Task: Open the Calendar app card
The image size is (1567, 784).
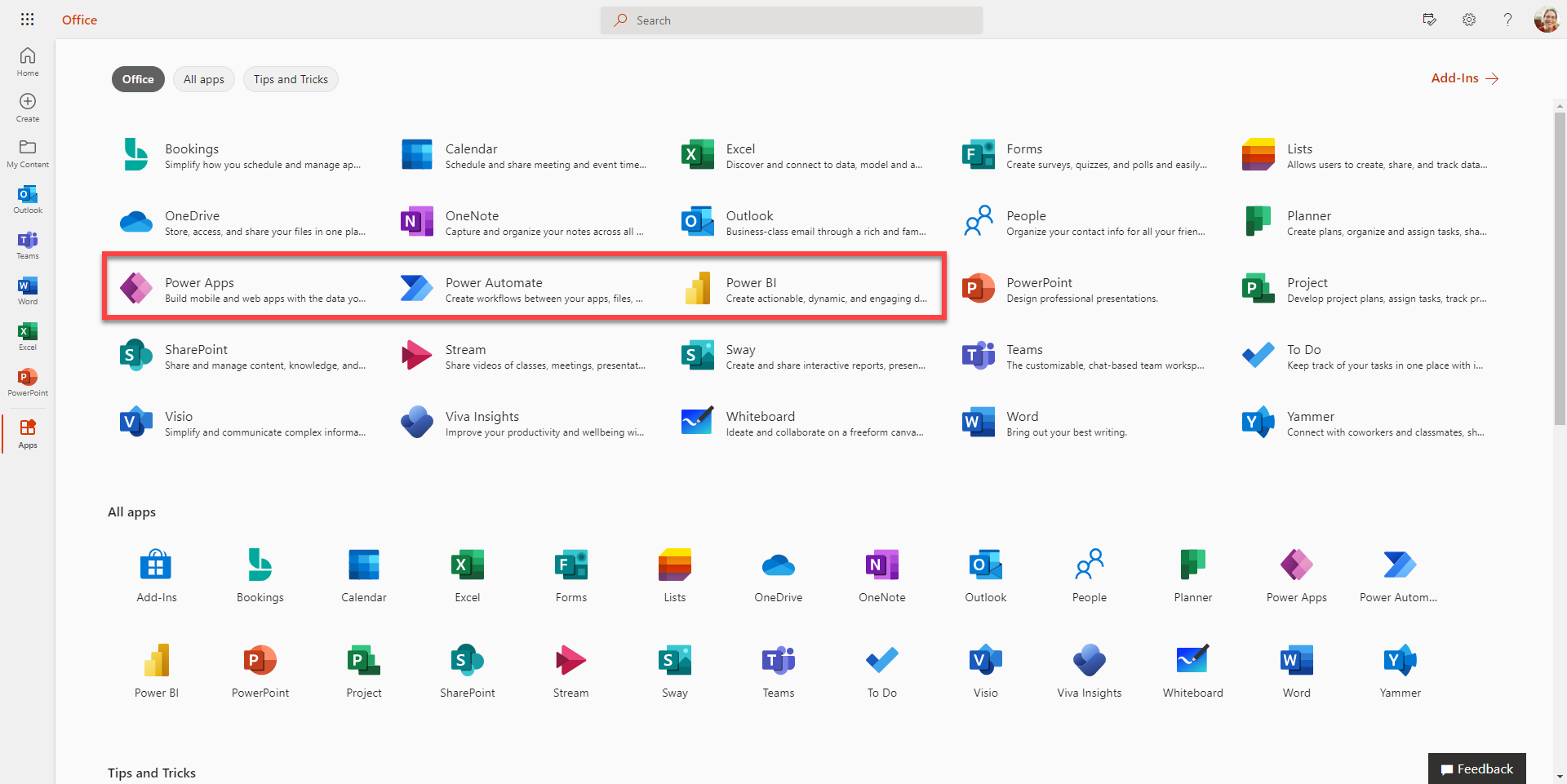Action: [522, 155]
